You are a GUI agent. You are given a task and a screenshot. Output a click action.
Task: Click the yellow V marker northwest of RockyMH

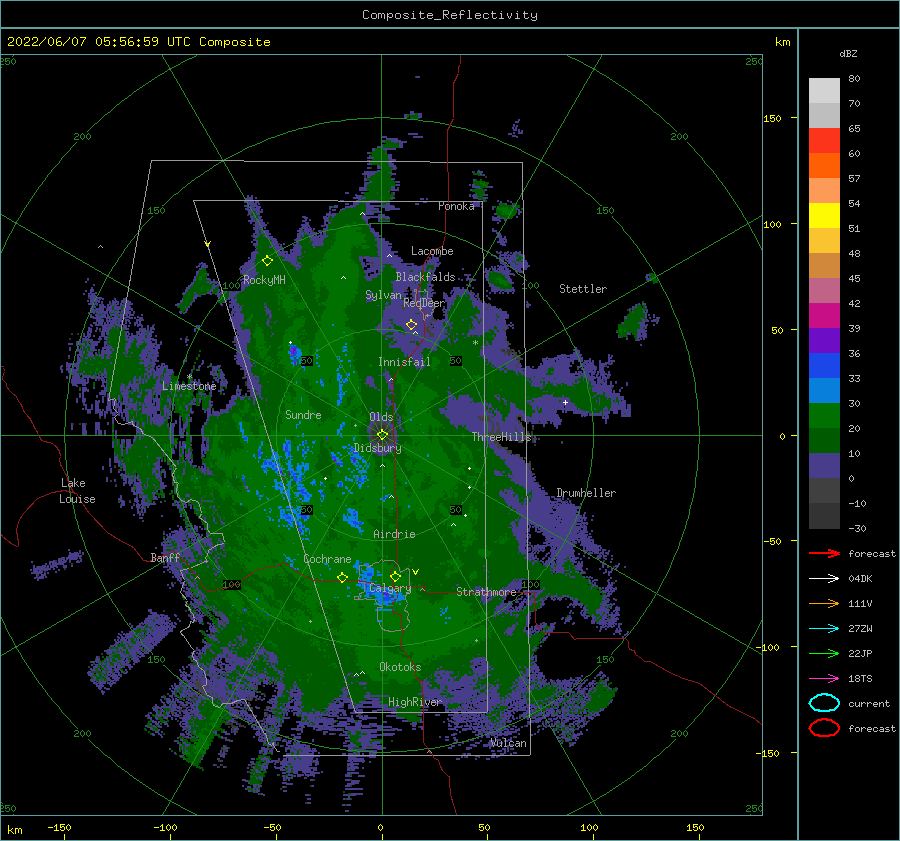click(x=207, y=244)
